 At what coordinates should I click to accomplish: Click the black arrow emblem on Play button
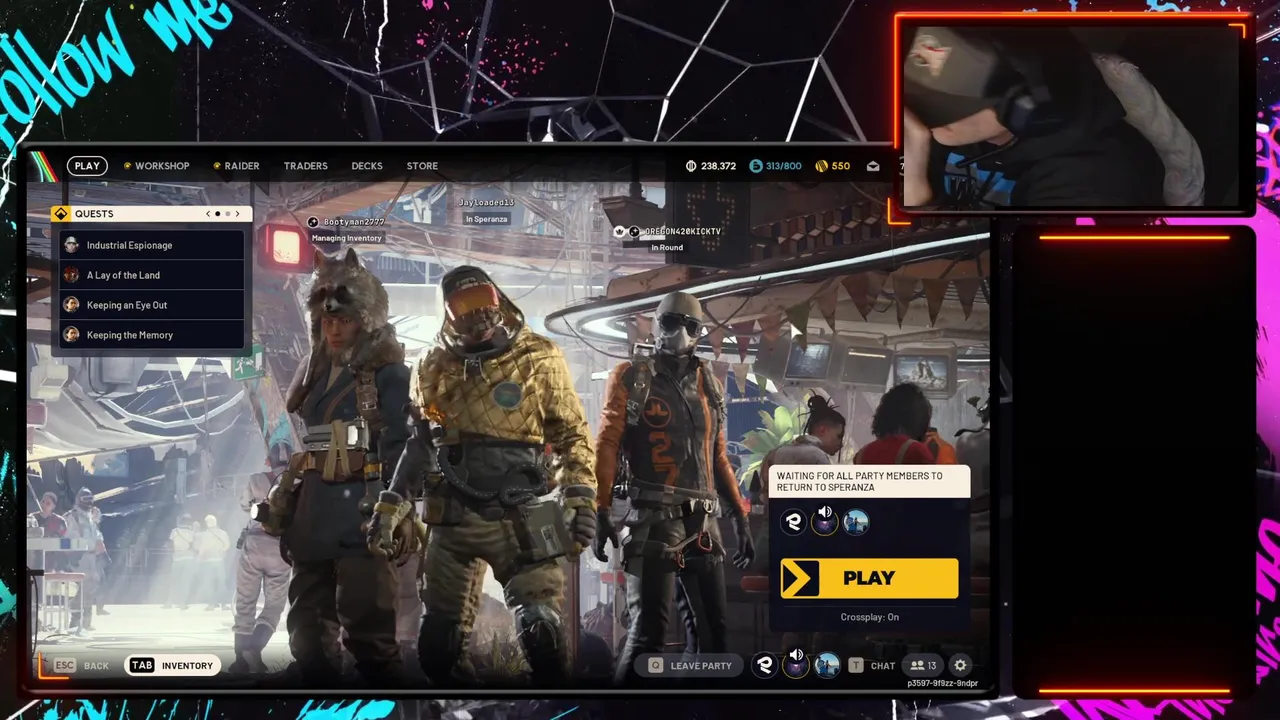tap(800, 578)
